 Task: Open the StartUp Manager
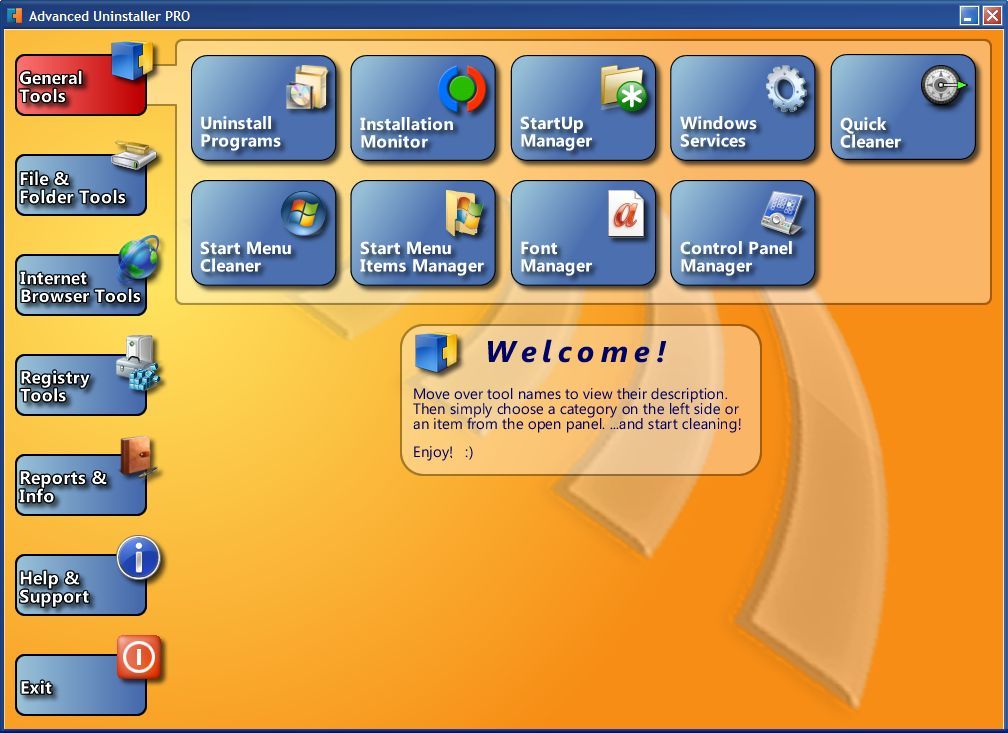coord(583,108)
